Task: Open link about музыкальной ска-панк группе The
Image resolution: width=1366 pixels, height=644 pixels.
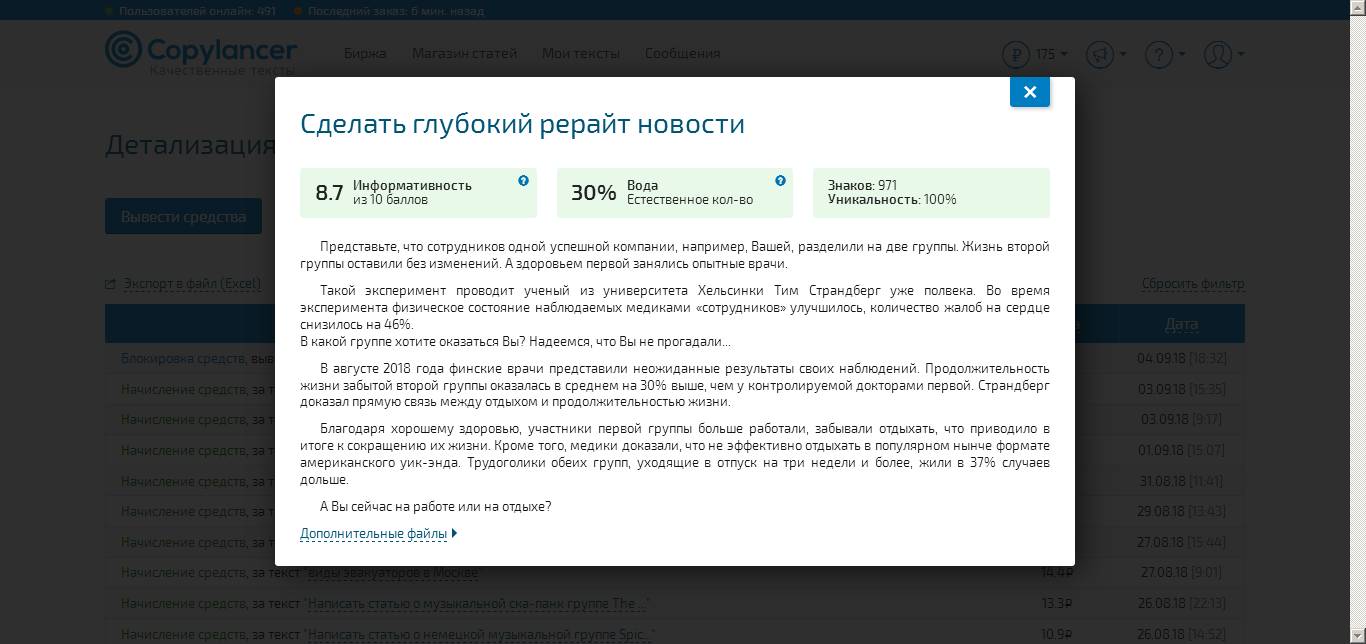Action: click(476, 604)
